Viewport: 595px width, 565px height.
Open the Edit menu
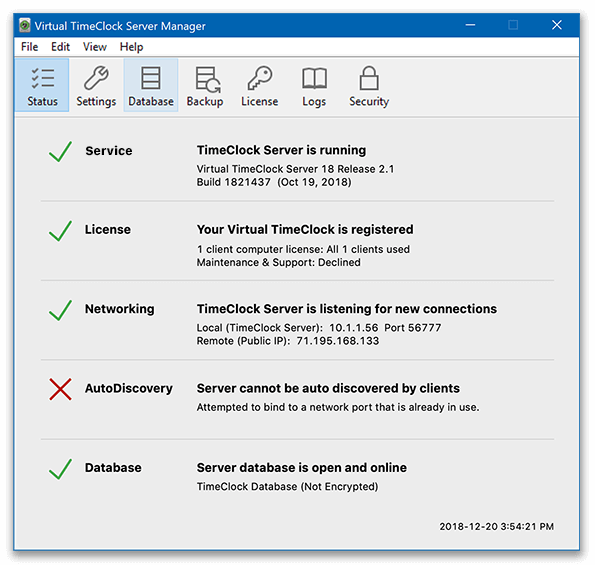tap(60, 47)
